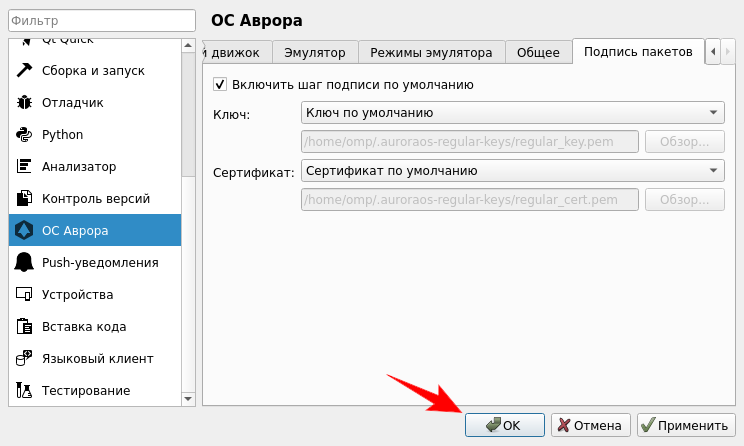This screenshot has height=446, width=744.
Task: Select the Testing flask icon
Action: point(25,390)
